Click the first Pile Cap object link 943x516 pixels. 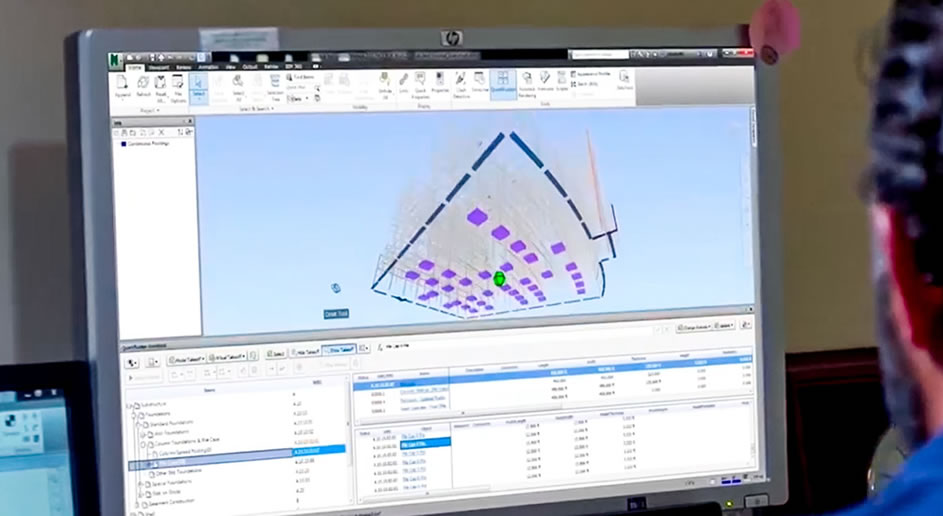click(414, 435)
